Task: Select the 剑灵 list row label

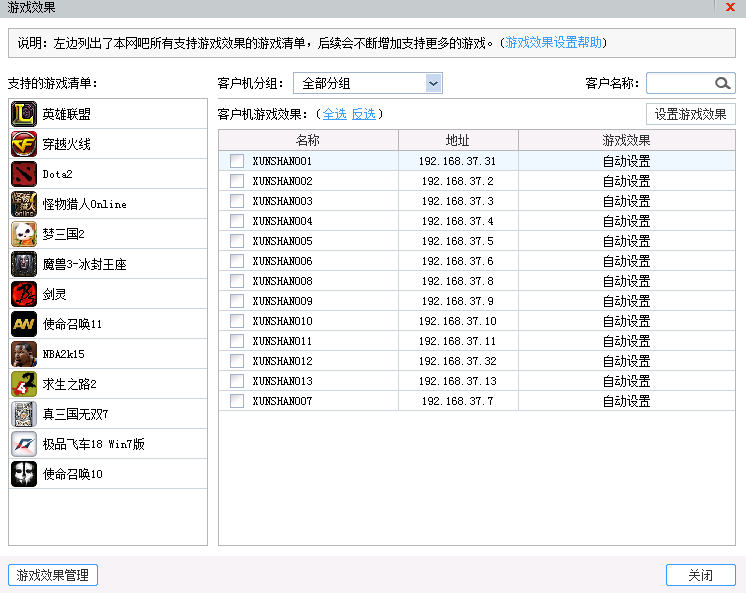Action: (x=54, y=294)
